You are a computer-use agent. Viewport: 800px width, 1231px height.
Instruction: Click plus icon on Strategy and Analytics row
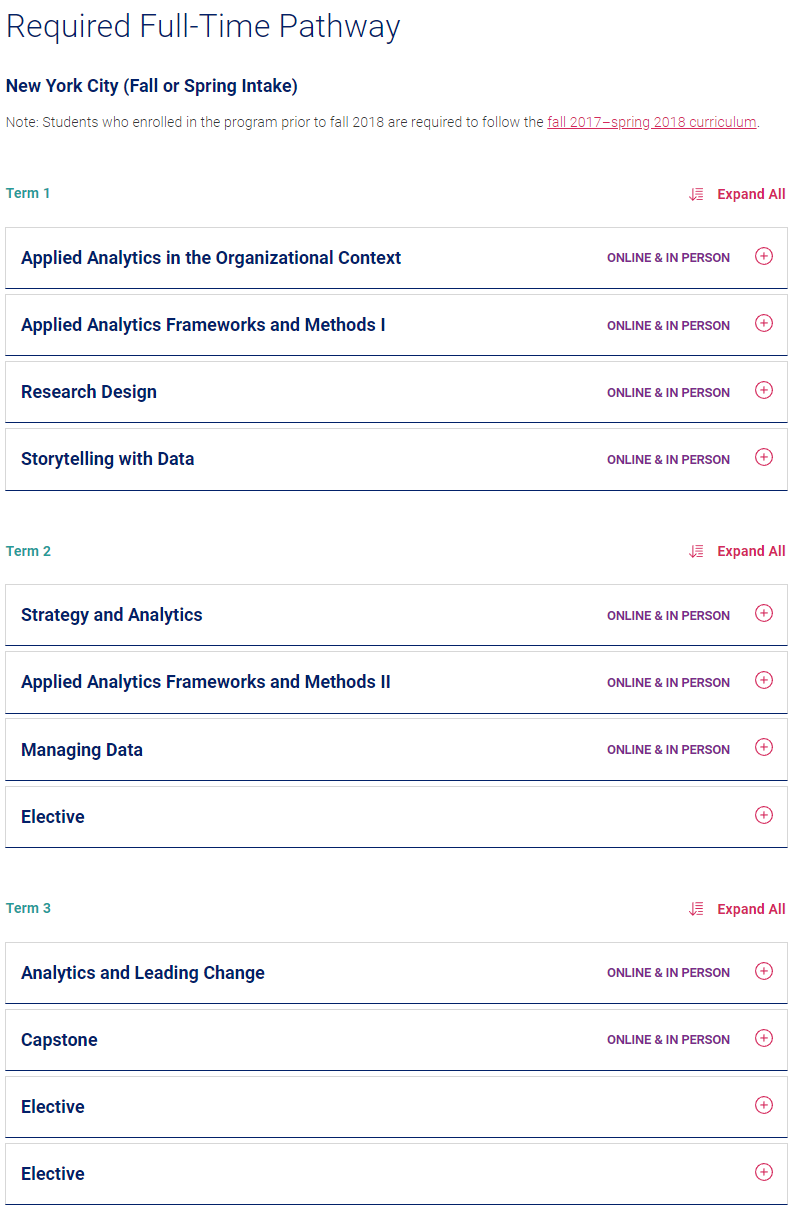coord(764,613)
